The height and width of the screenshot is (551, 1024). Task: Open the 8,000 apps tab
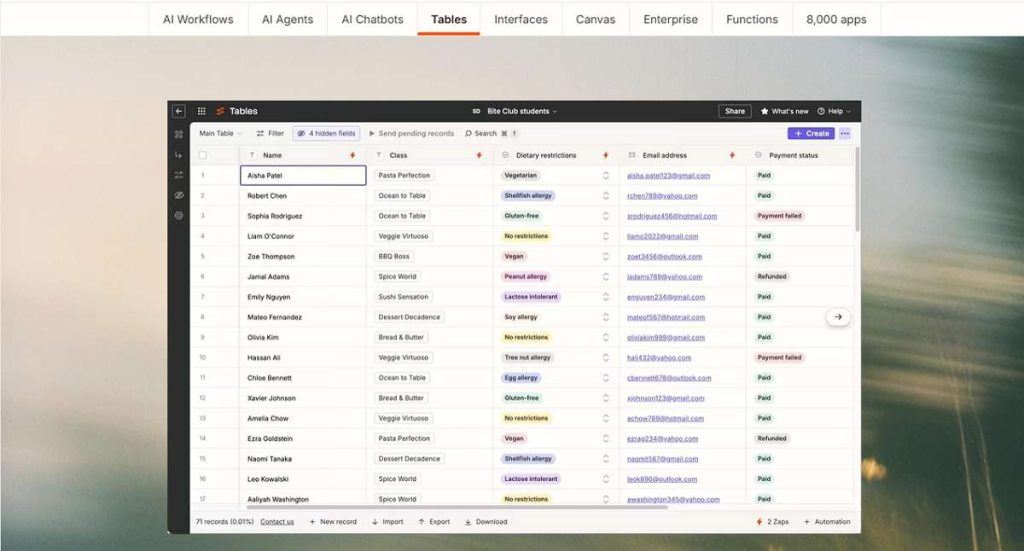(x=836, y=20)
